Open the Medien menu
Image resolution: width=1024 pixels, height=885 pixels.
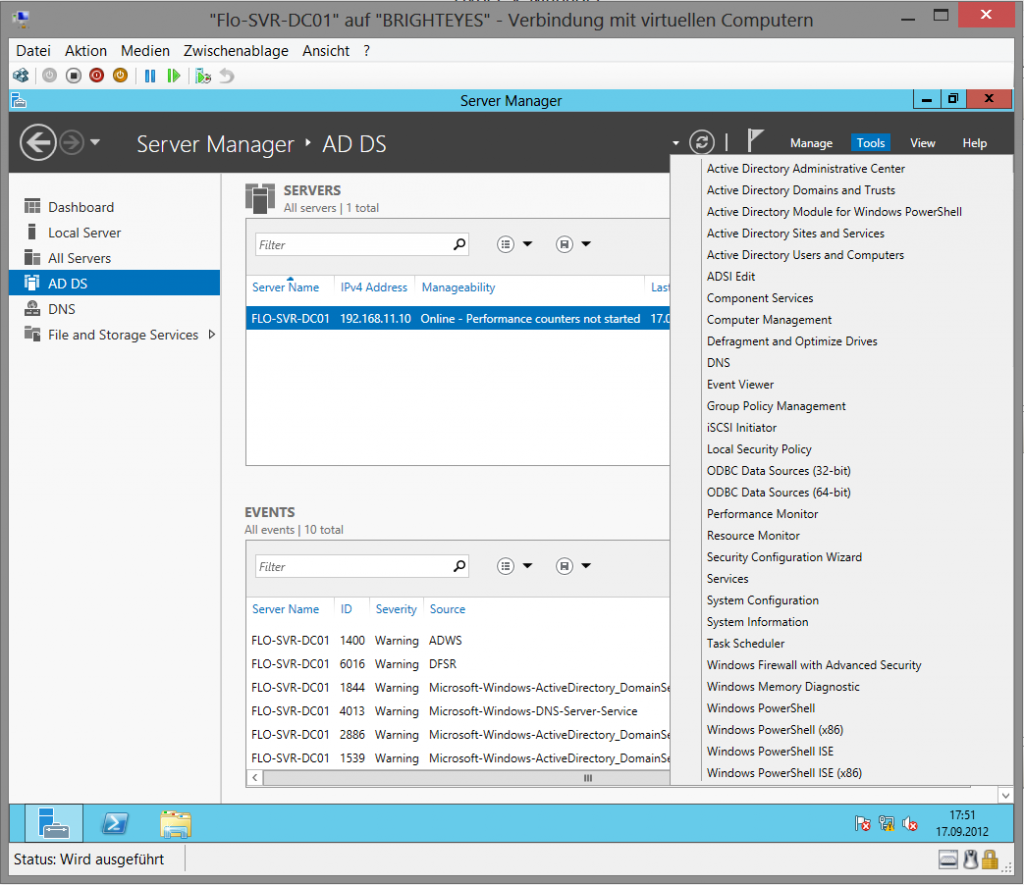point(144,50)
